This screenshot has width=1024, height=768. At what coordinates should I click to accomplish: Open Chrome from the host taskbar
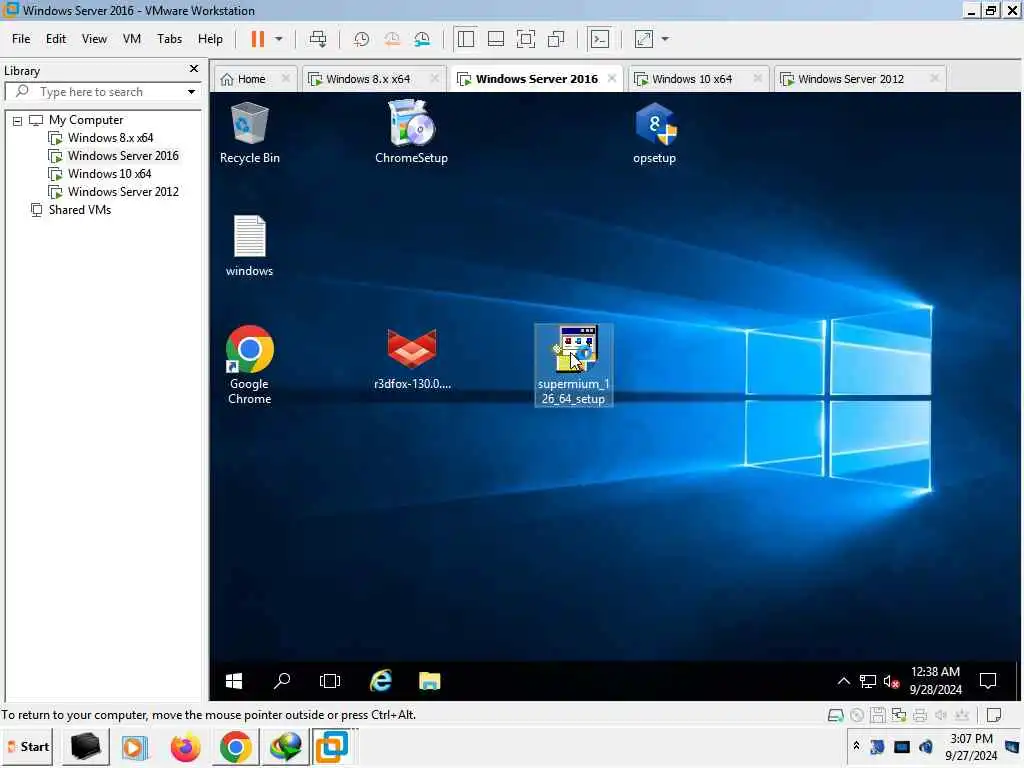(236, 747)
